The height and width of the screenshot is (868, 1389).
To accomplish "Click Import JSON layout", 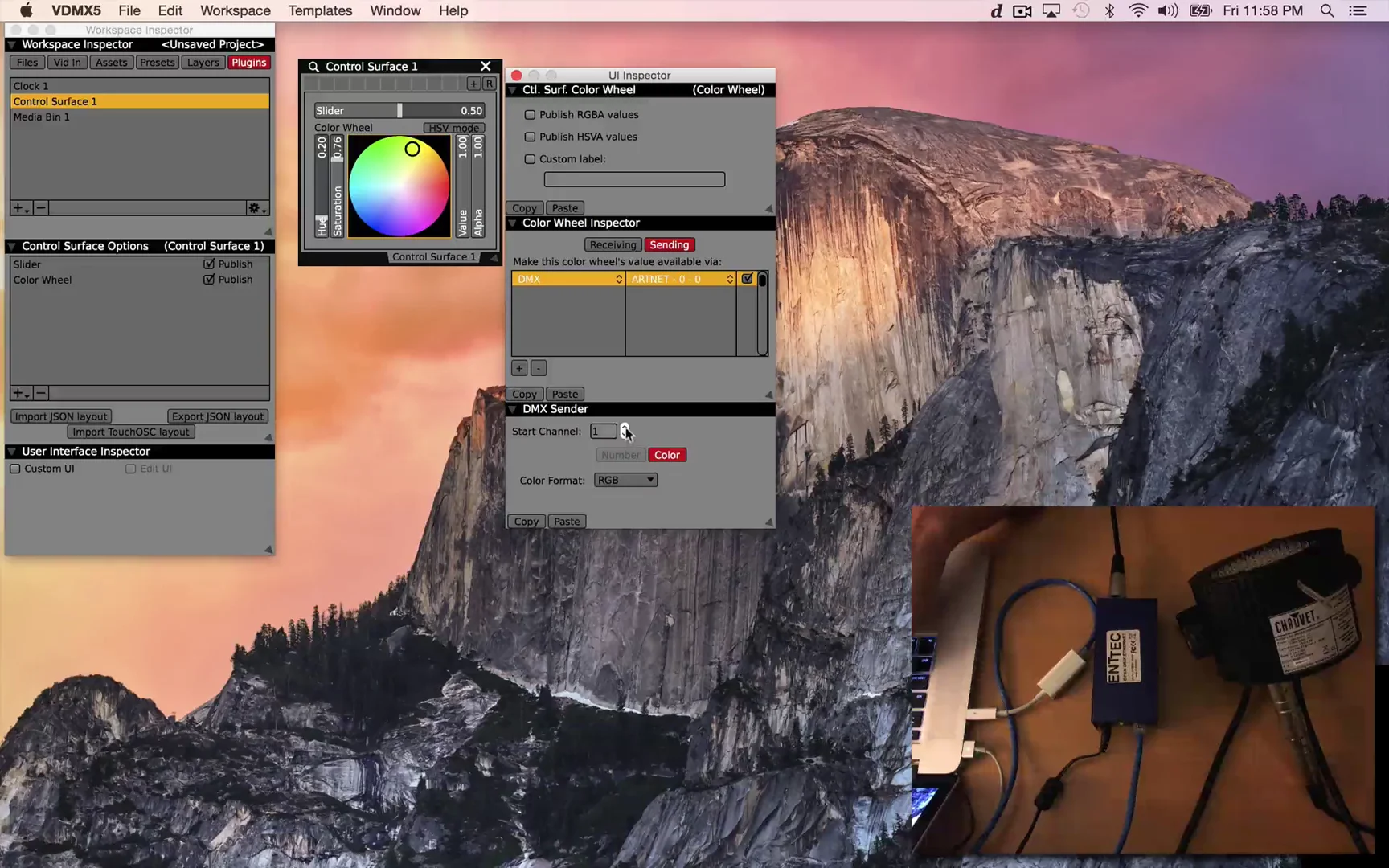I will (61, 416).
